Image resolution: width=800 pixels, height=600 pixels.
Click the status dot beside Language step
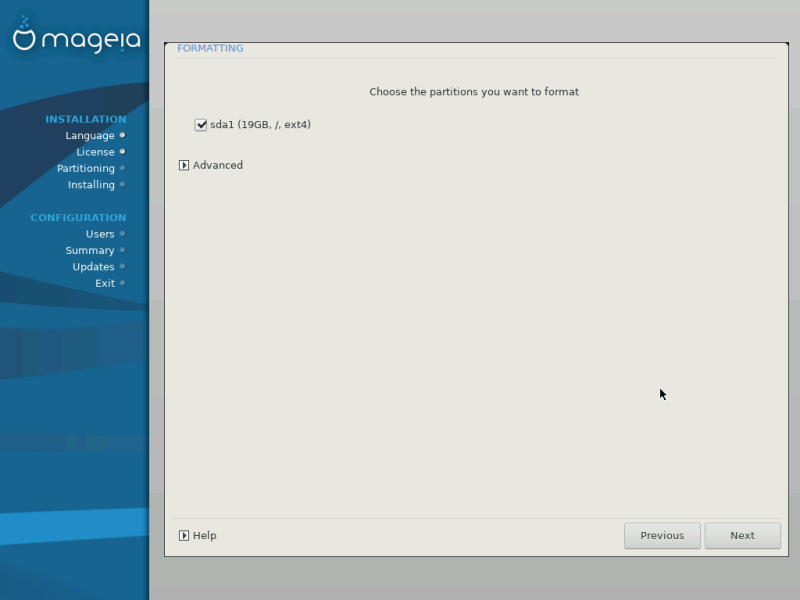tap(122, 135)
